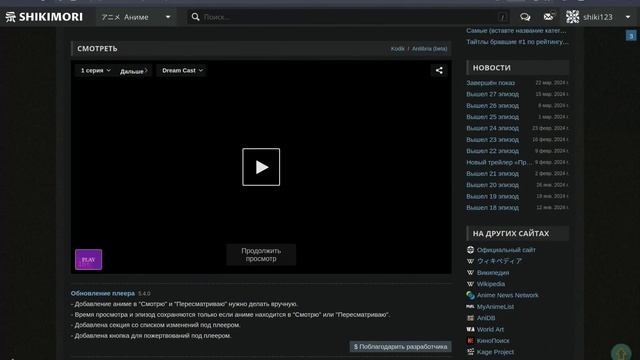Click the World Art icon

470,329
